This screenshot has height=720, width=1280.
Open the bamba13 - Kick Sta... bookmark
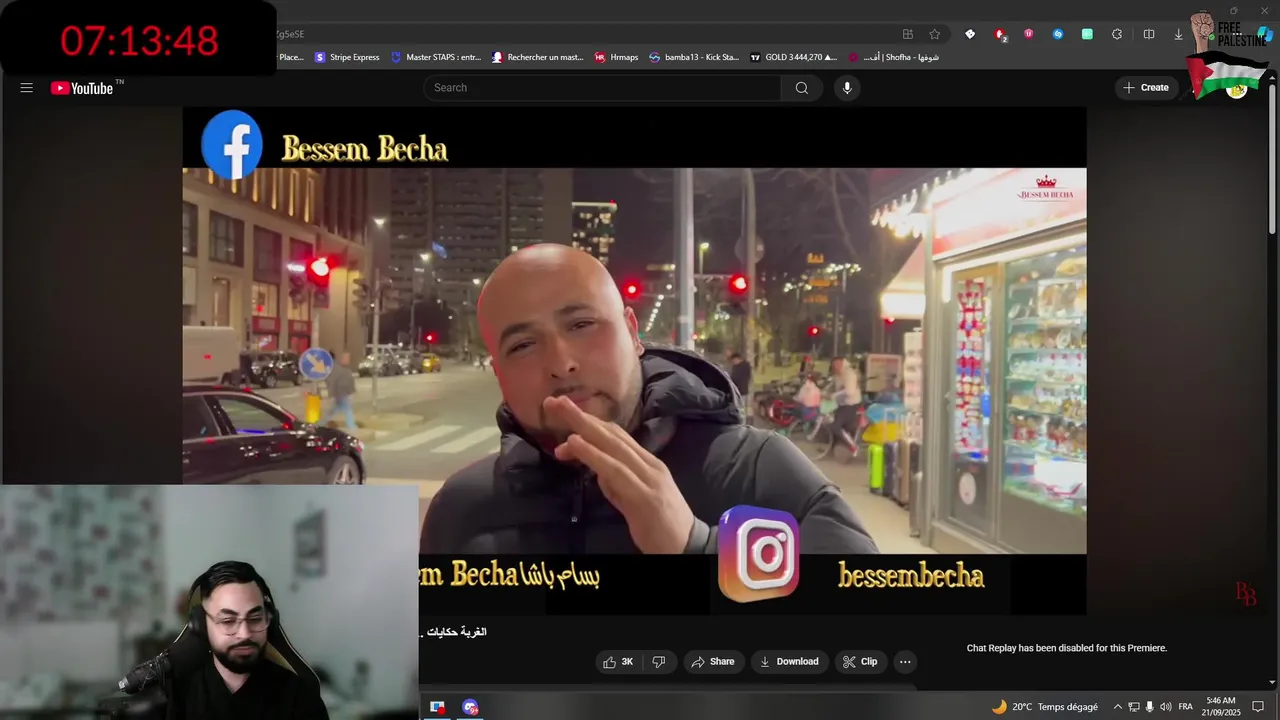694,57
